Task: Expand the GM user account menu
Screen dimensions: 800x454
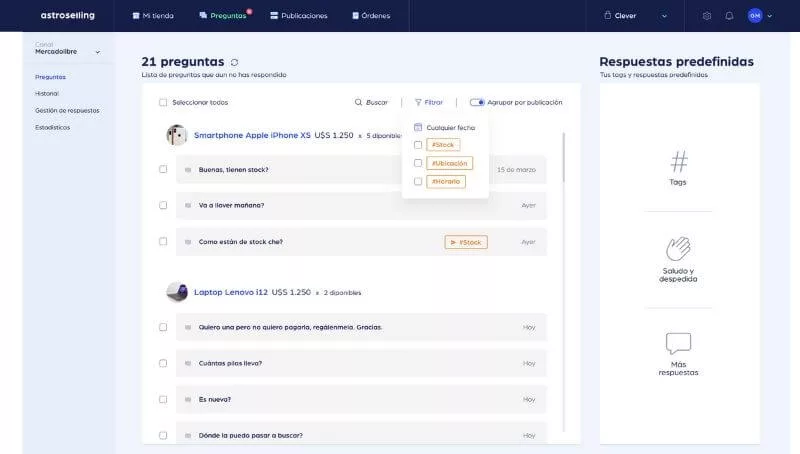Action: coord(761,16)
